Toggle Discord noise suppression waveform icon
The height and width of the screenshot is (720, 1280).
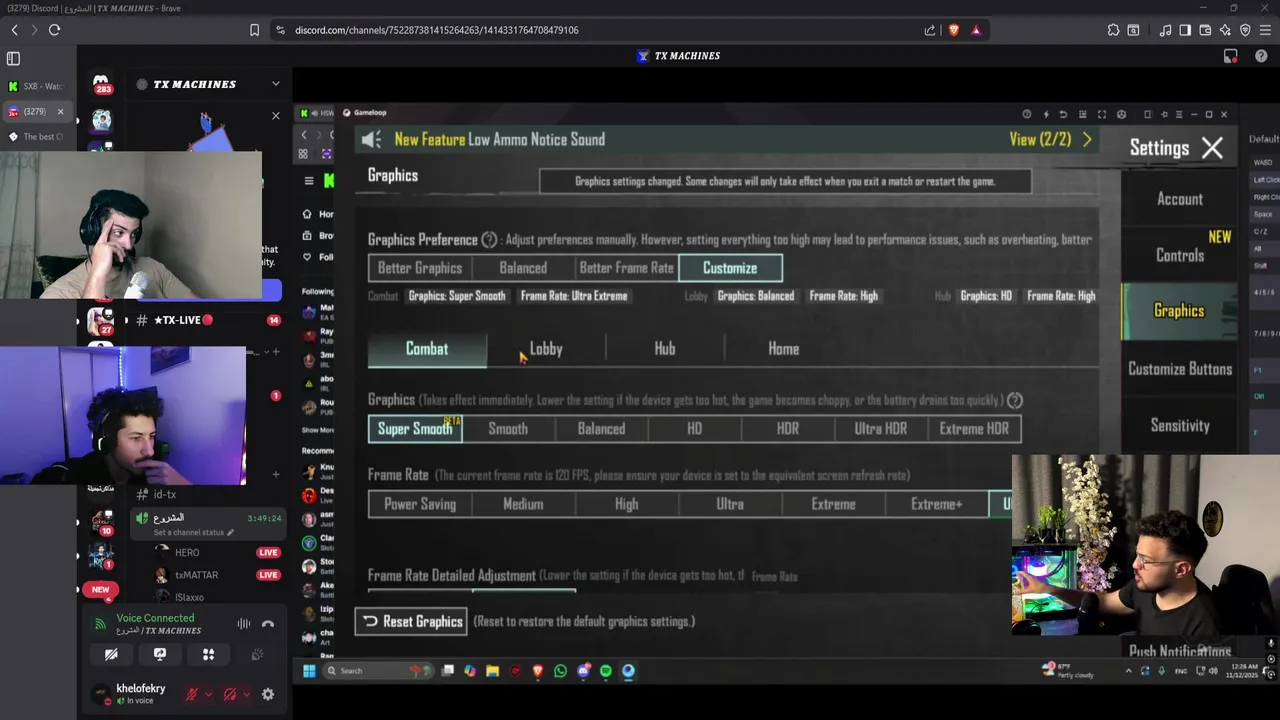click(243, 624)
